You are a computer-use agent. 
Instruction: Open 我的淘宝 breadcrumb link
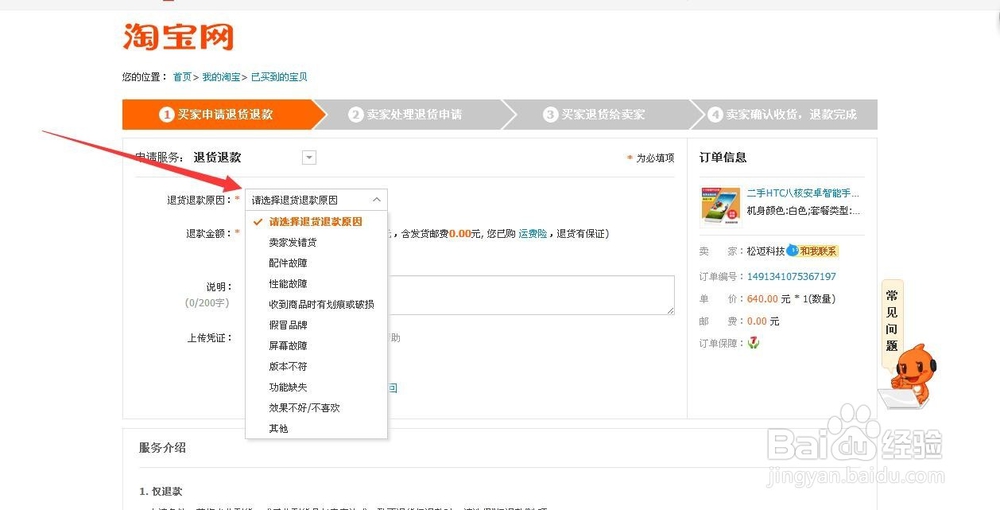coord(221,77)
